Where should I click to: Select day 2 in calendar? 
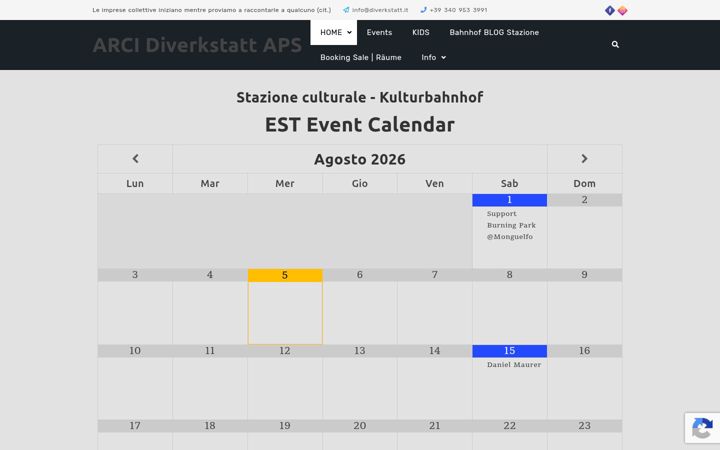tap(584, 200)
